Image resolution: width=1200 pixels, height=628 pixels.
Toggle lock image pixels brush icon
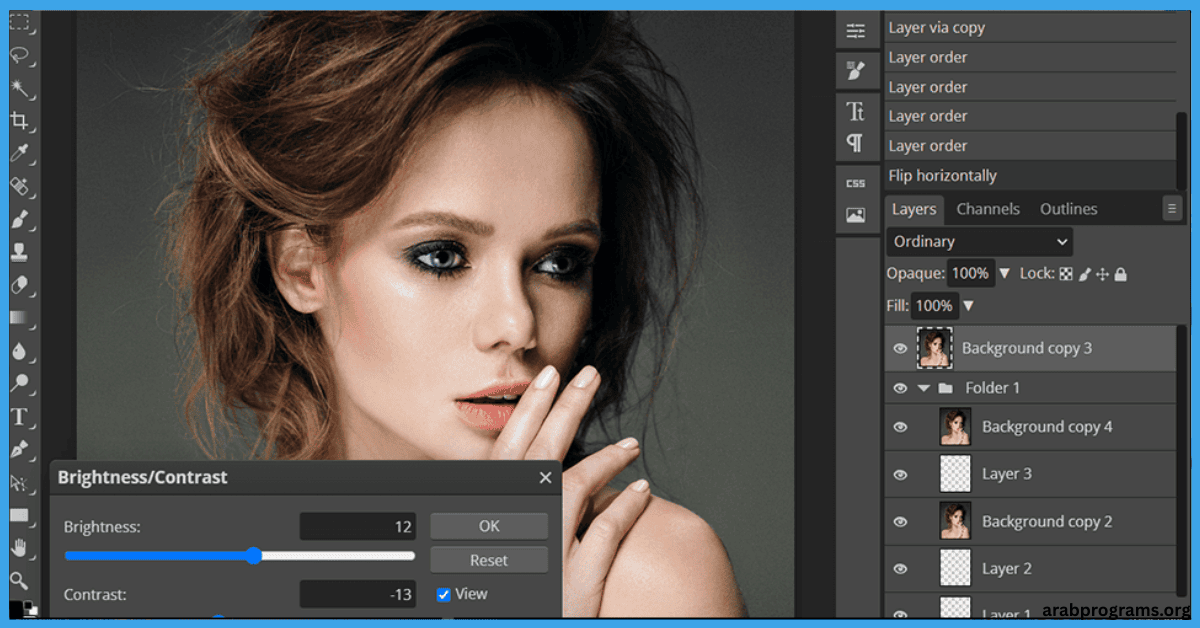tap(1084, 273)
